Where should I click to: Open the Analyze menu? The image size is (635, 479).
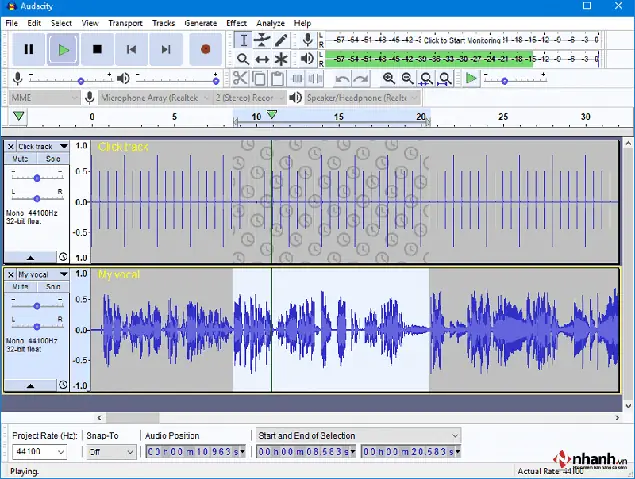[x=270, y=23]
